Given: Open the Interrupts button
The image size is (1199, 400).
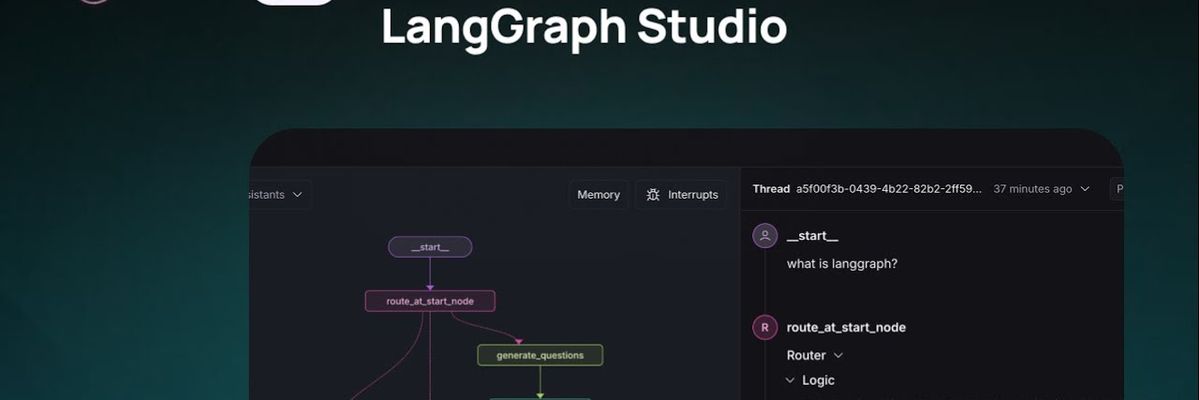Looking at the screenshot, I should click(x=681, y=194).
